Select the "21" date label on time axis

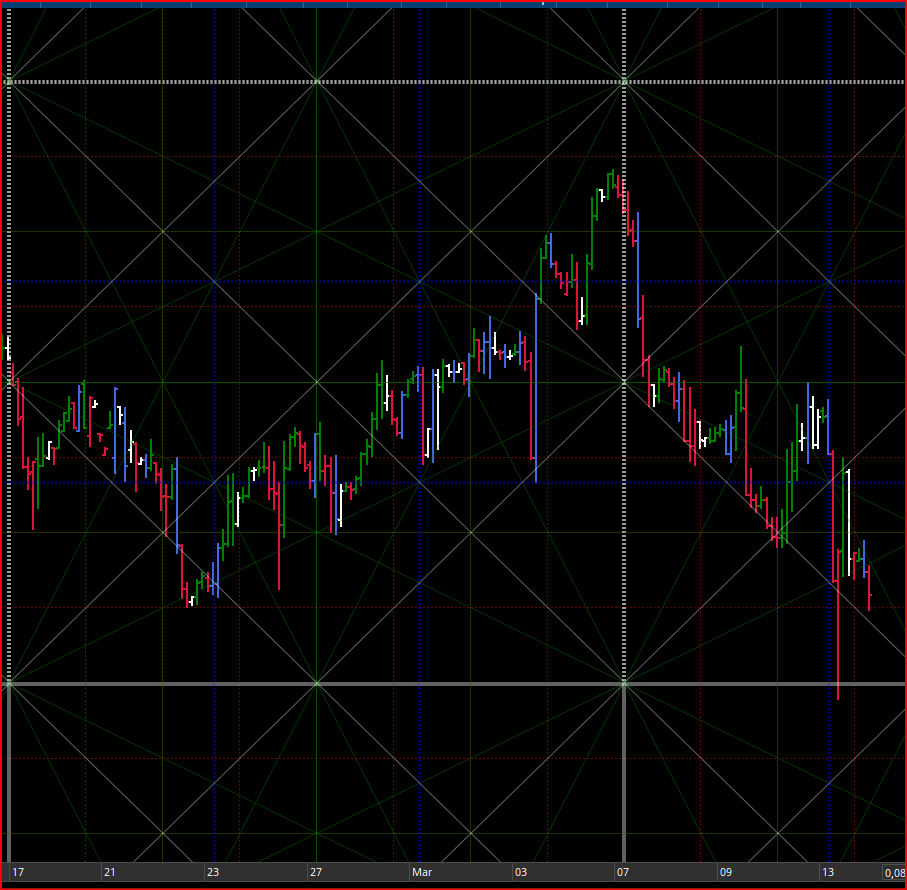click(x=109, y=872)
